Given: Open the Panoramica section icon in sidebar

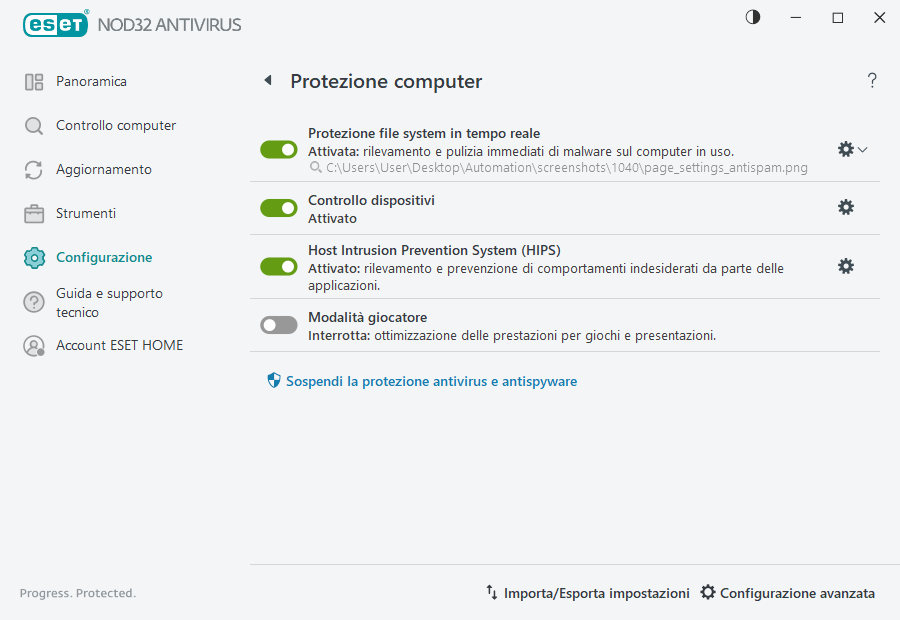Looking at the screenshot, I should pos(34,81).
